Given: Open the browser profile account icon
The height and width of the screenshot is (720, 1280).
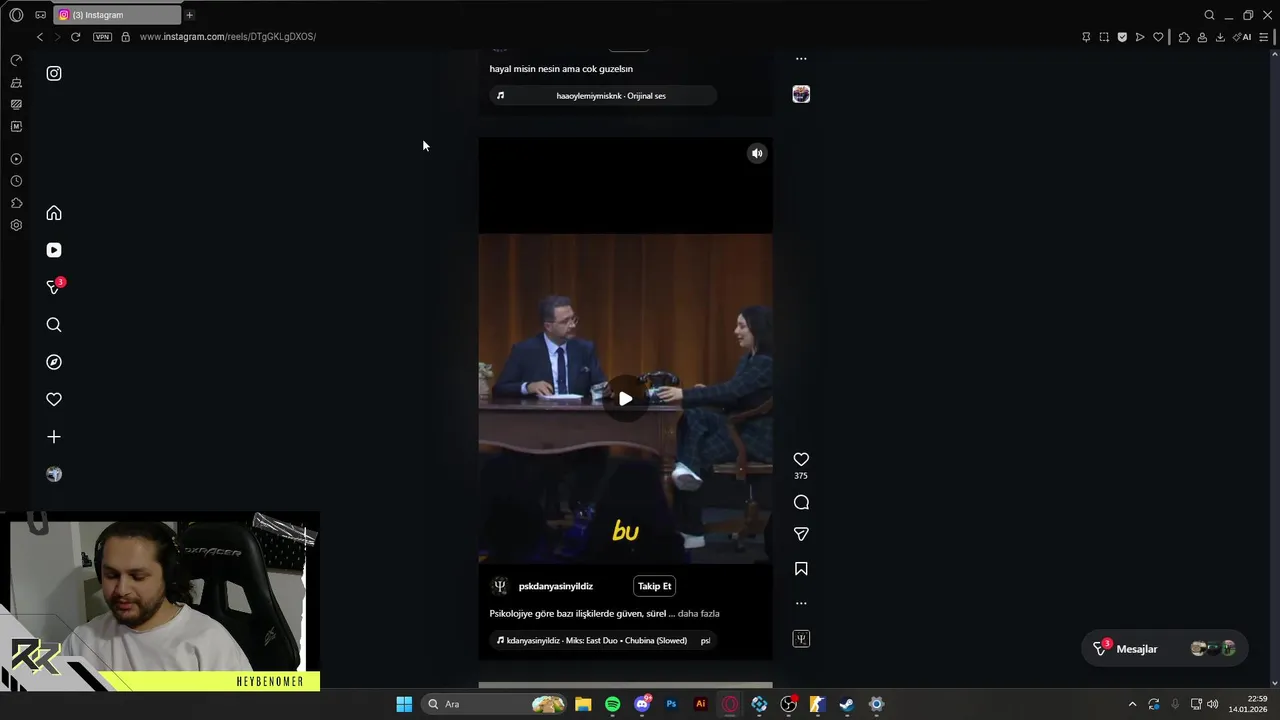Looking at the screenshot, I should 1202,37.
